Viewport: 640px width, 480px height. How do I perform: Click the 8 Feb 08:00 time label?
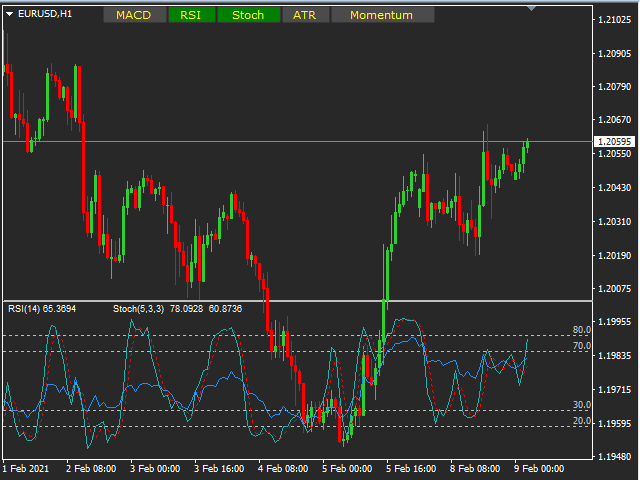[x=475, y=469]
